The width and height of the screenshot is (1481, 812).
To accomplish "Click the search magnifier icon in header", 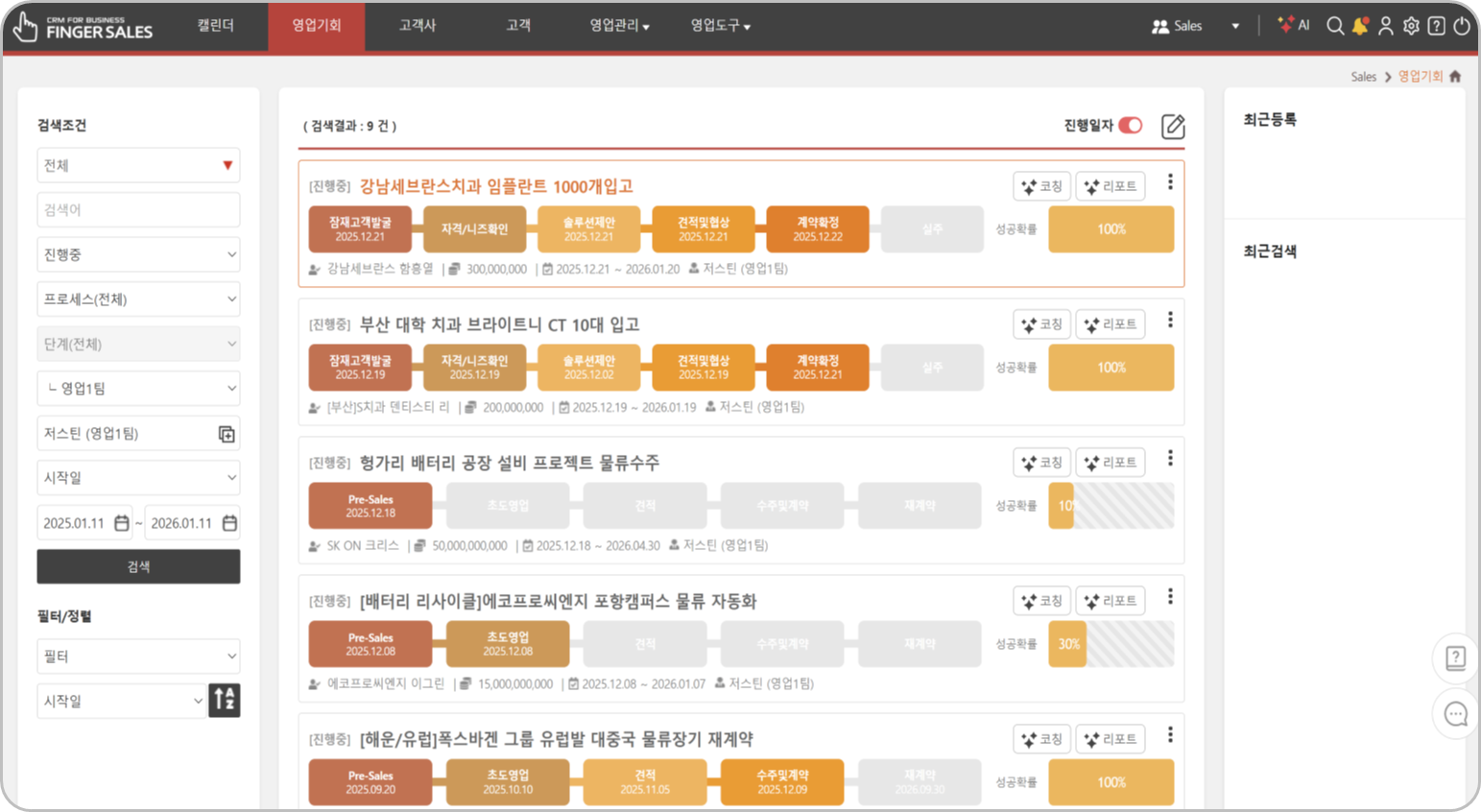I will point(1334,26).
